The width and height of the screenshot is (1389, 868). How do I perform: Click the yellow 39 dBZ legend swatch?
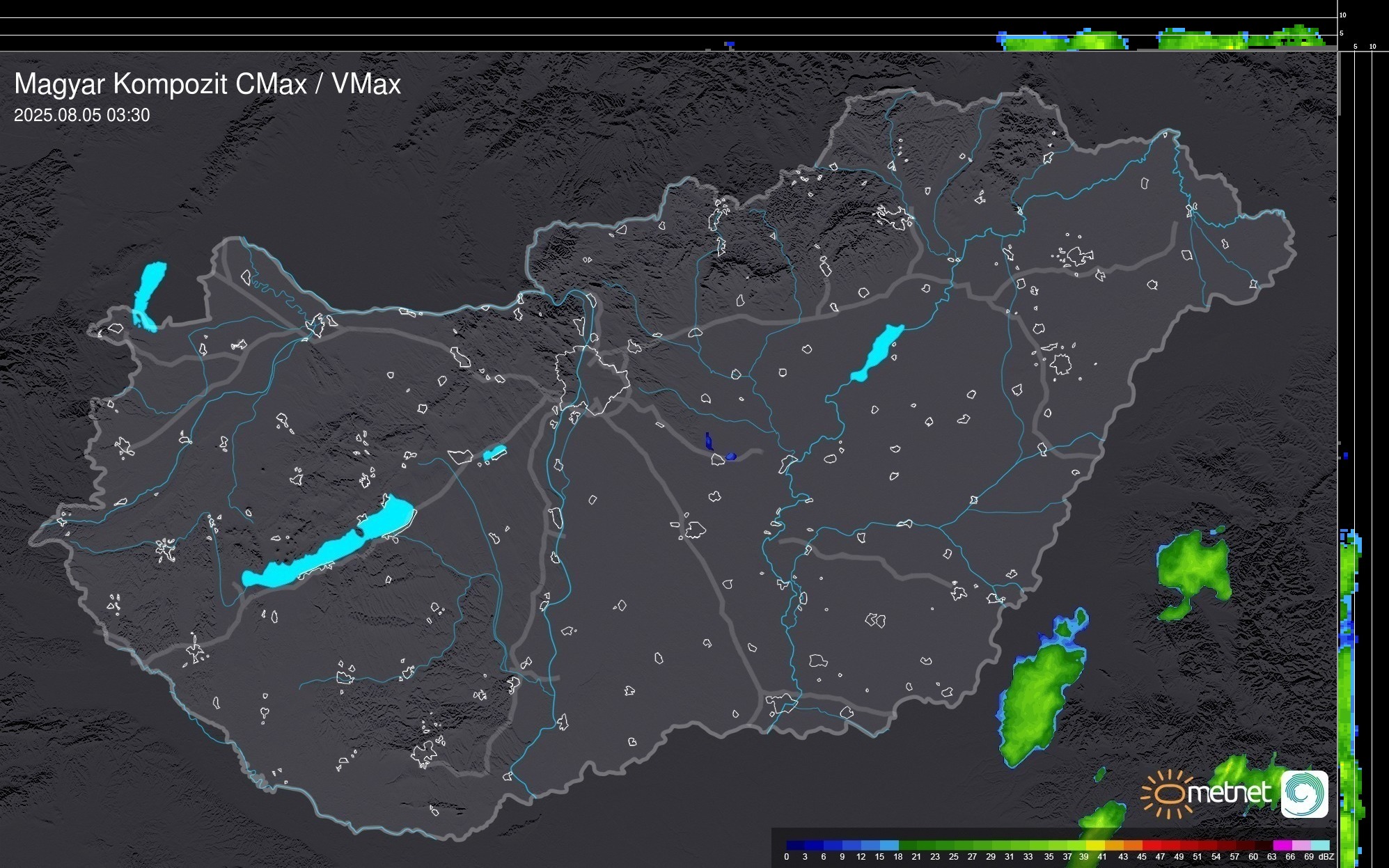1094,845
